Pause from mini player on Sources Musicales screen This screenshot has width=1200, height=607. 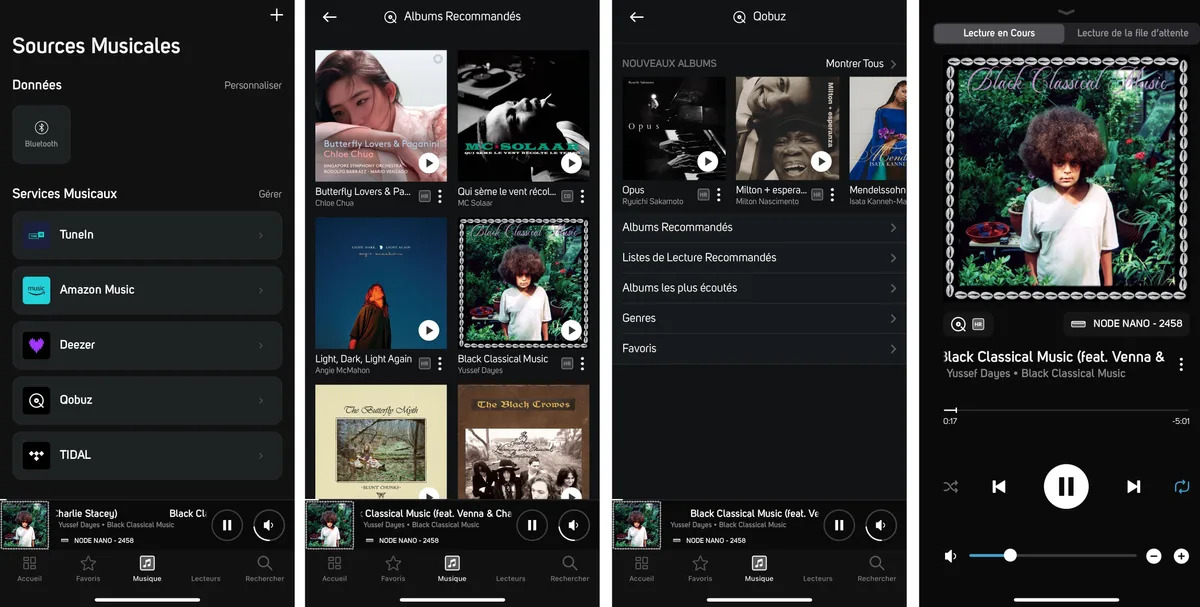[227, 525]
